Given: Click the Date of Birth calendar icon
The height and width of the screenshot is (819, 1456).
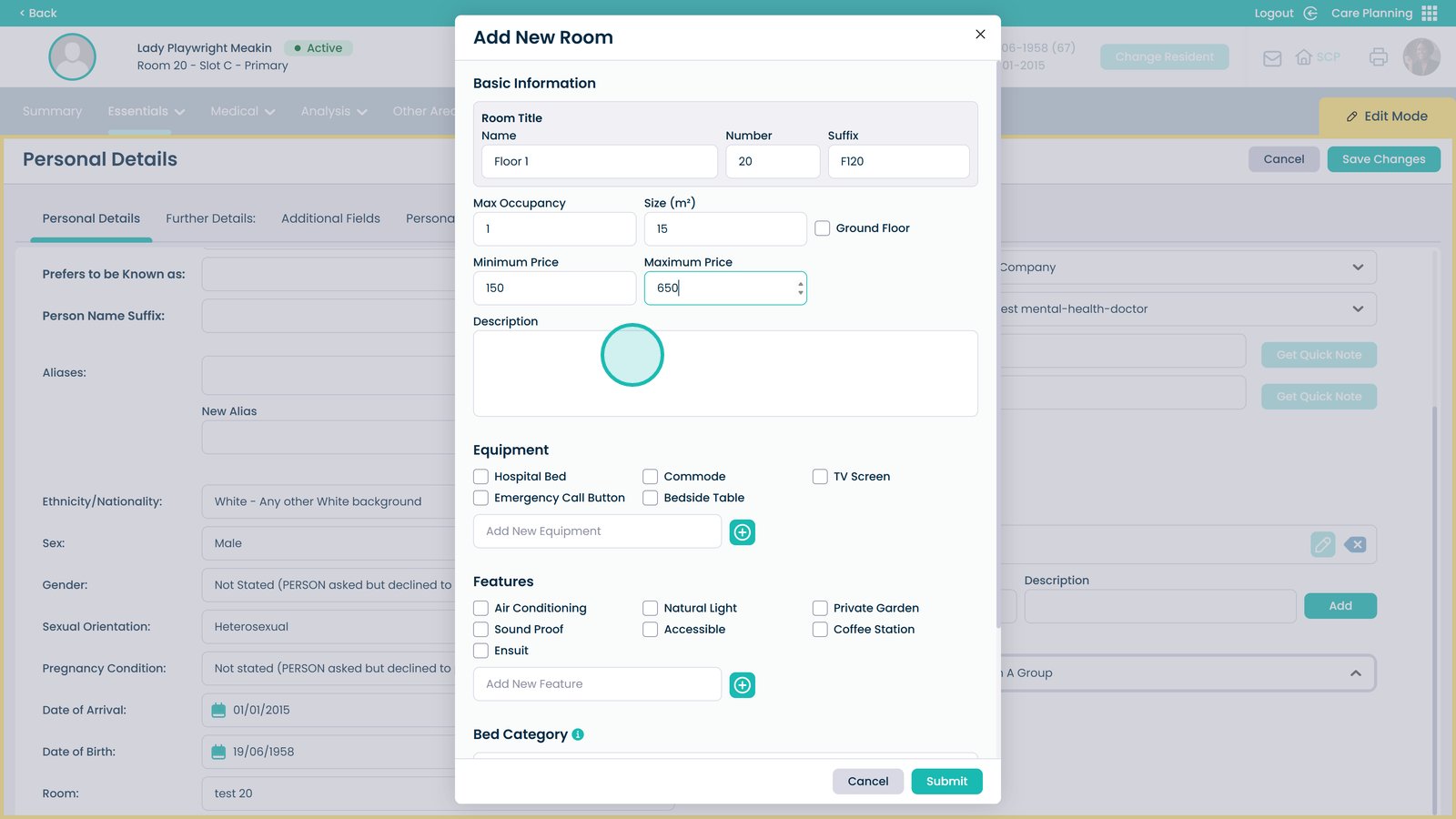Looking at the screenshot, I should [x=218, y=752].
